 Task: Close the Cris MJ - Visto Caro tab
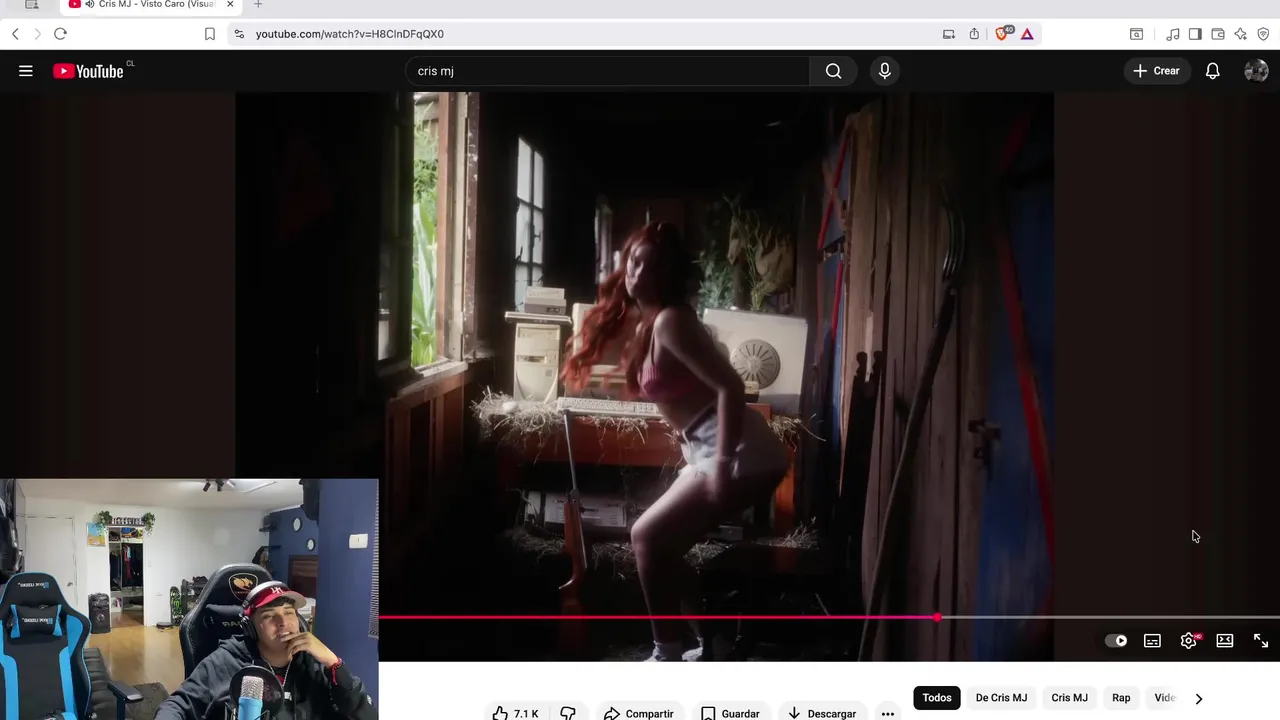230,5
